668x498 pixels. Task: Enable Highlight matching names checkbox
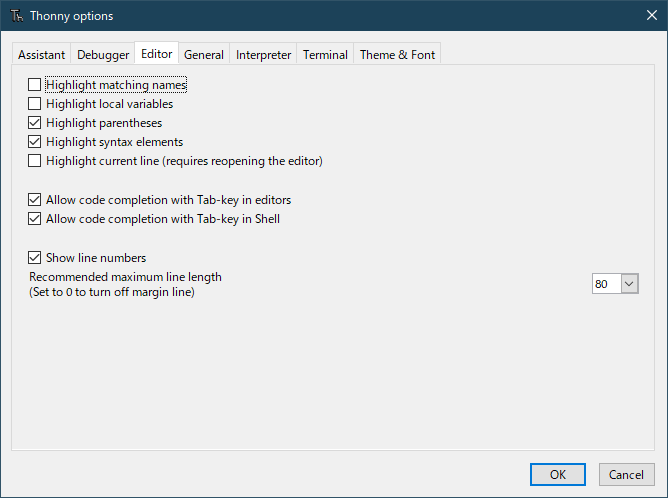coord(35,85)
